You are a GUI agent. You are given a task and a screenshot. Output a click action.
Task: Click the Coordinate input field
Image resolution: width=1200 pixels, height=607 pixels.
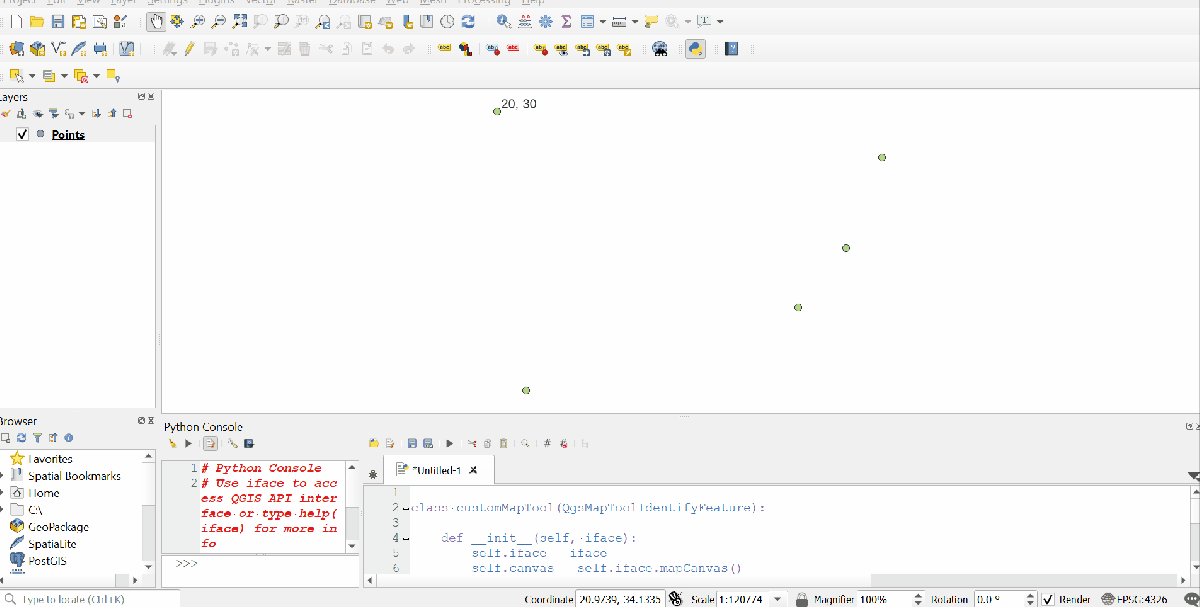pos(620,599)
